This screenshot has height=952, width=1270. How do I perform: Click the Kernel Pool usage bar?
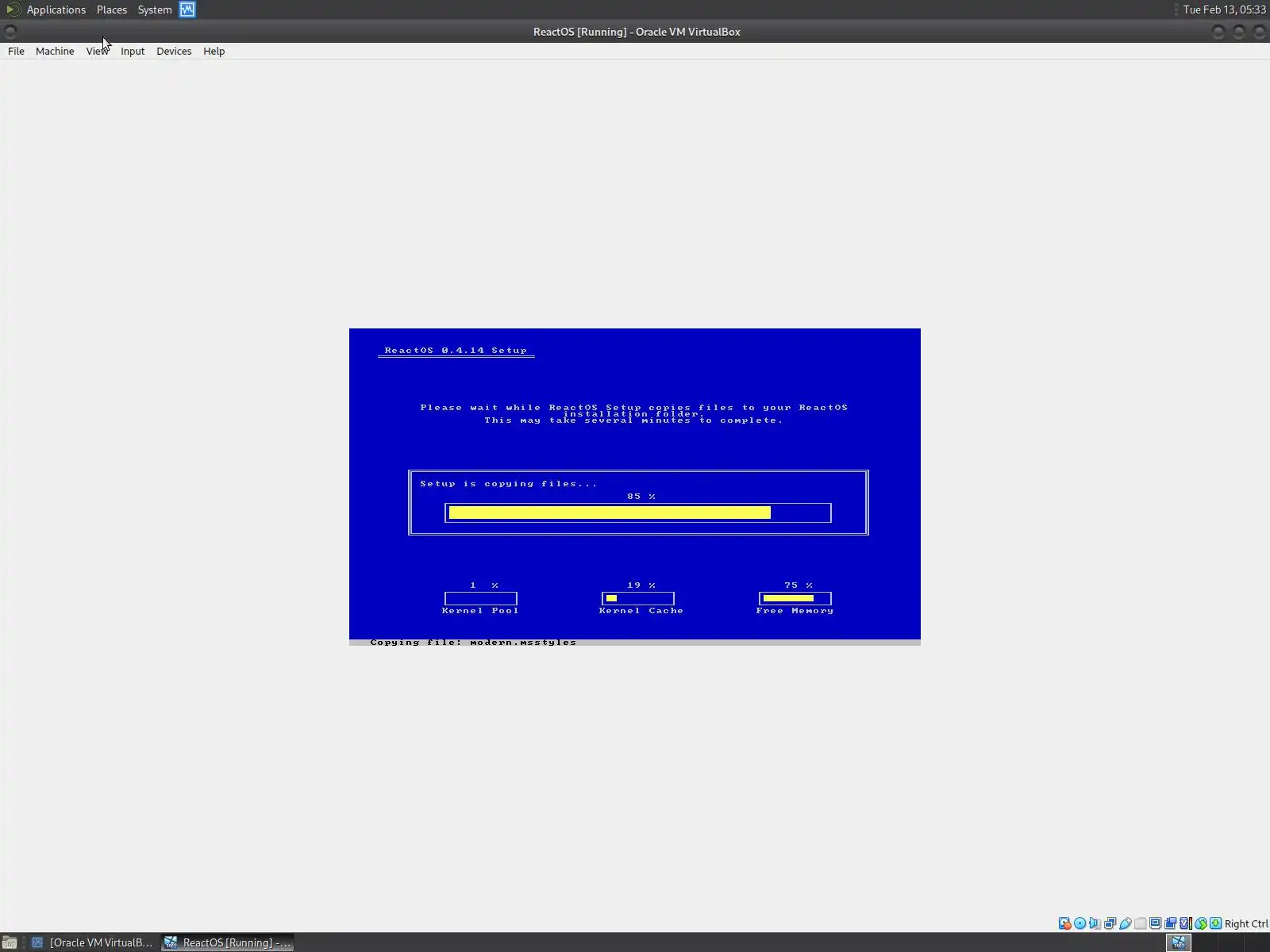pos(481,598)
